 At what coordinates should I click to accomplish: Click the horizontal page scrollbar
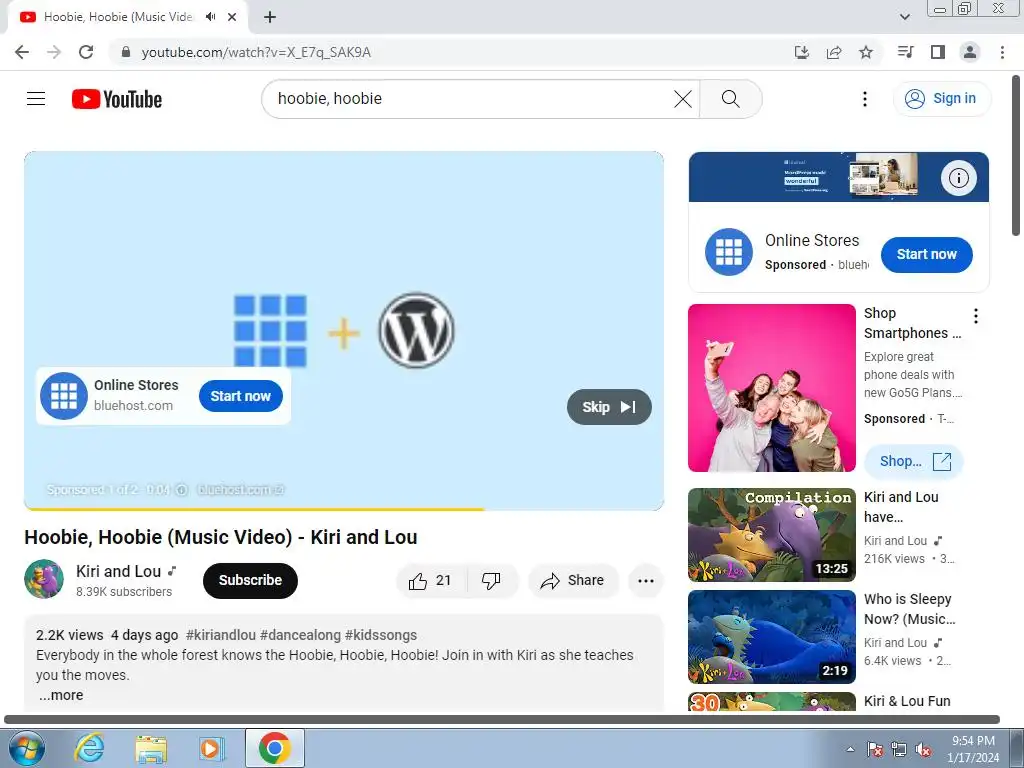[x=502, y=720]
